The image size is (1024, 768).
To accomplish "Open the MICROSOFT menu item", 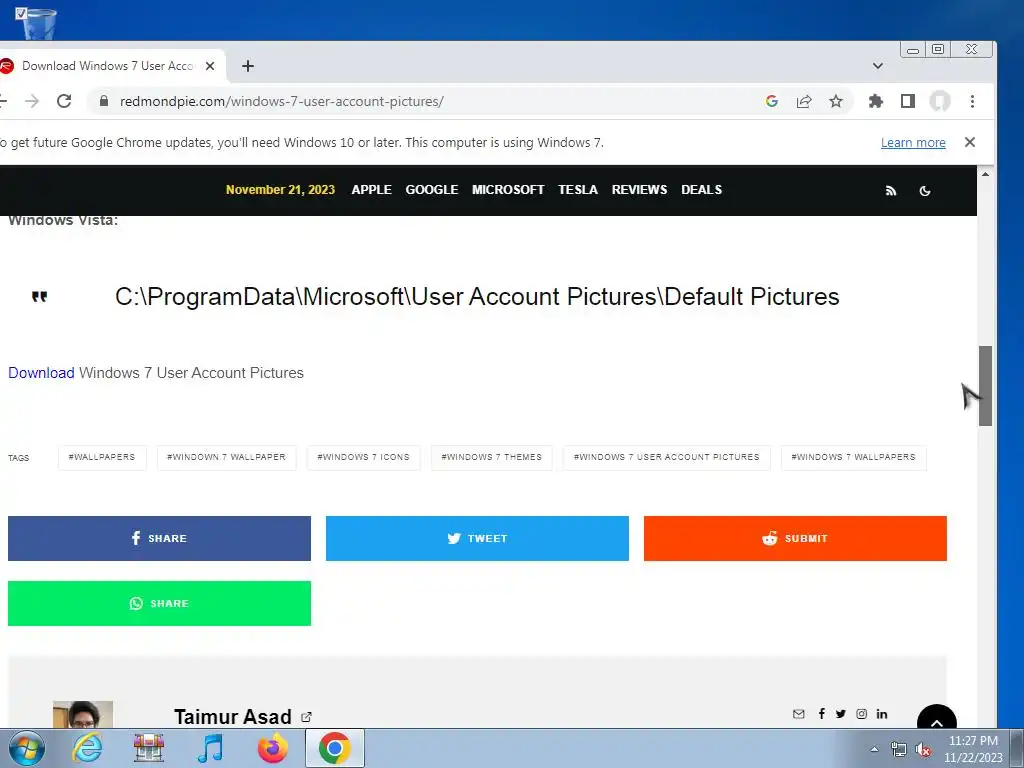I will [x=508, y=189].
